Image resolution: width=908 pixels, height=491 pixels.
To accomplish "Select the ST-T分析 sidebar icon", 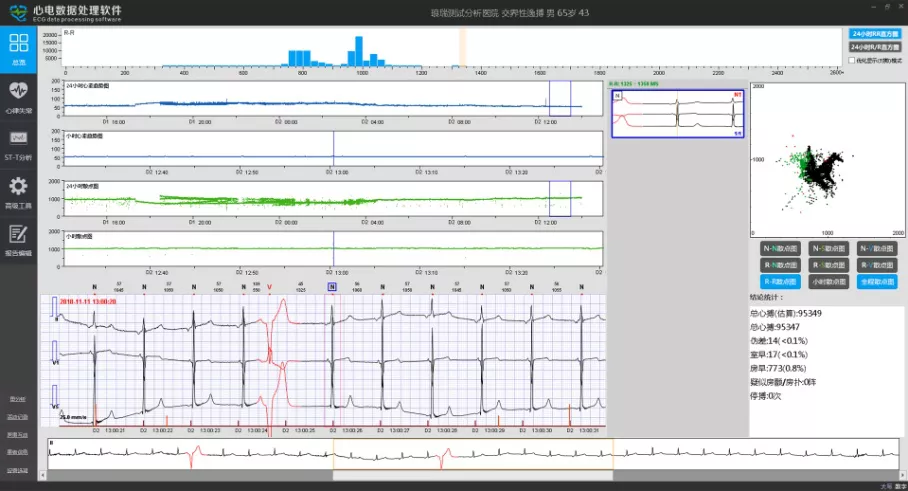I will 18,139.
